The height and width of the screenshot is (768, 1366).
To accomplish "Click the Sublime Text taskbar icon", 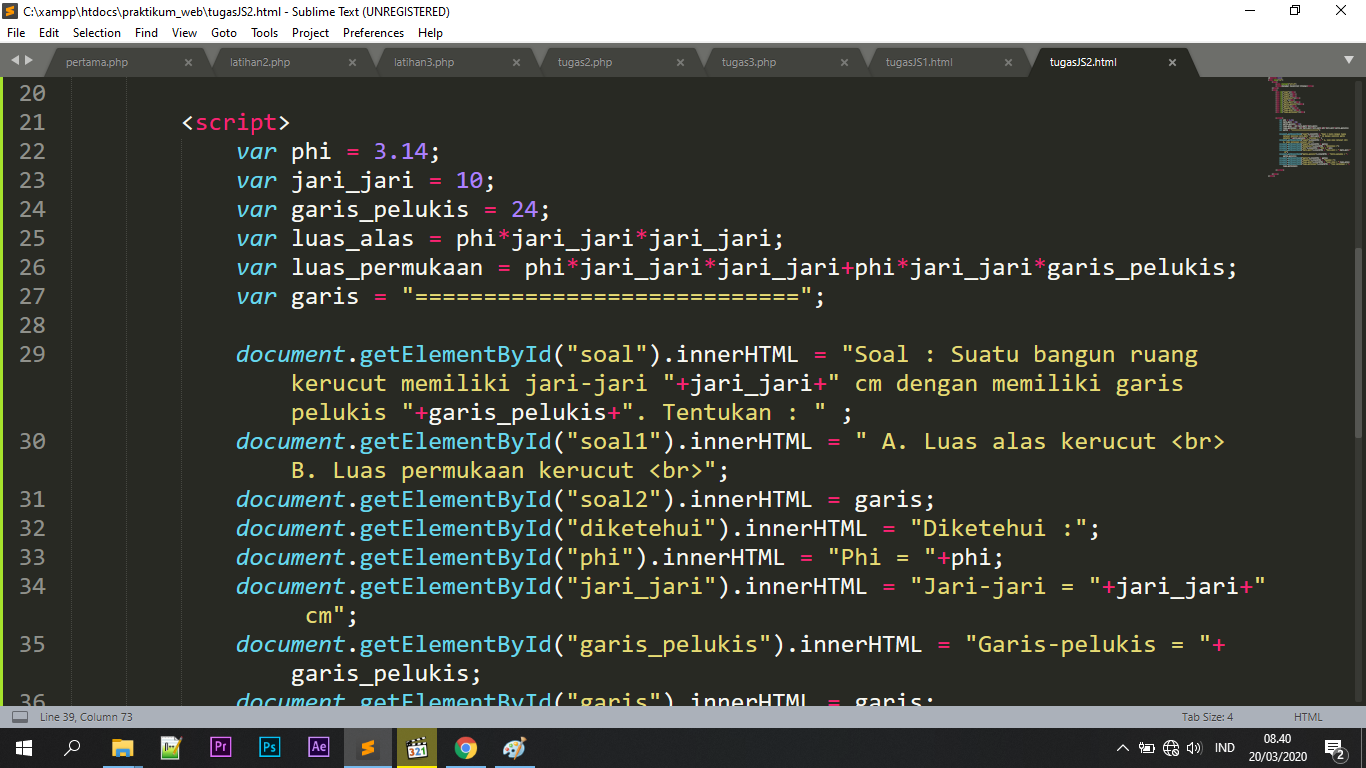I will coord(368,748).
